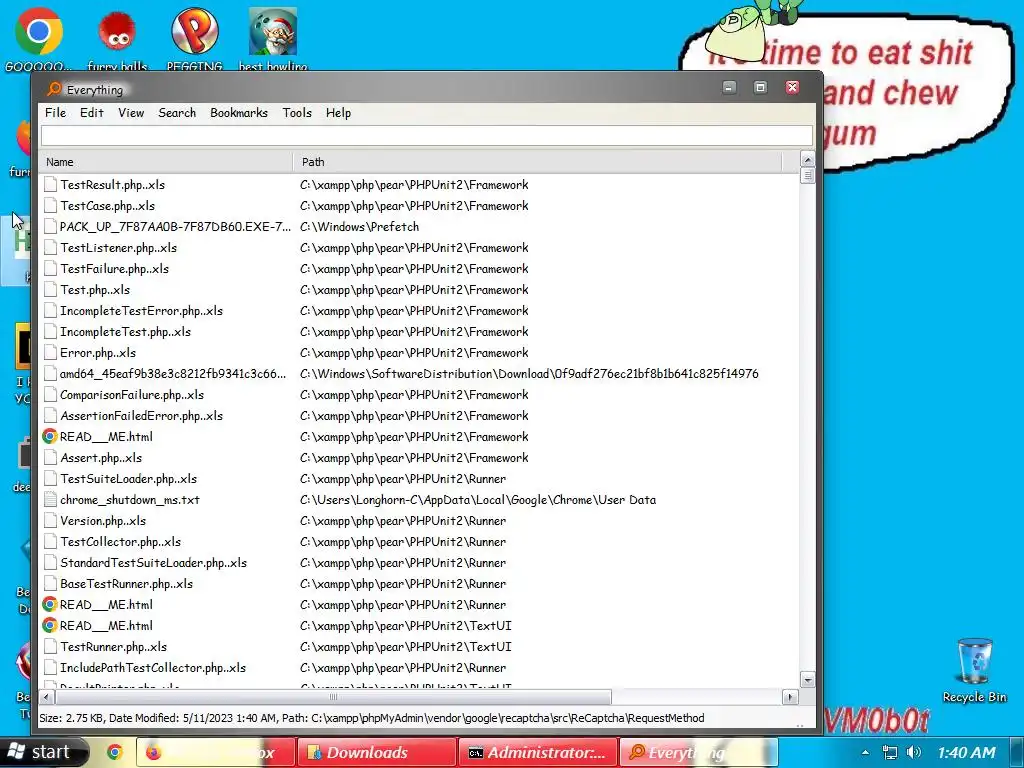Viewport: 1024px width, 768px height.
Task: Select text file icon of chrome_shutdown_ms.txt
Action: 50,500
